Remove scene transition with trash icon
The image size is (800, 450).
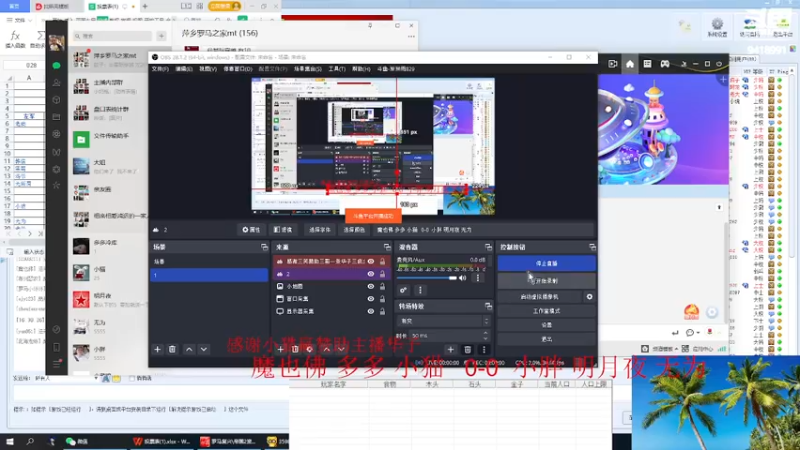click(467, 349)
